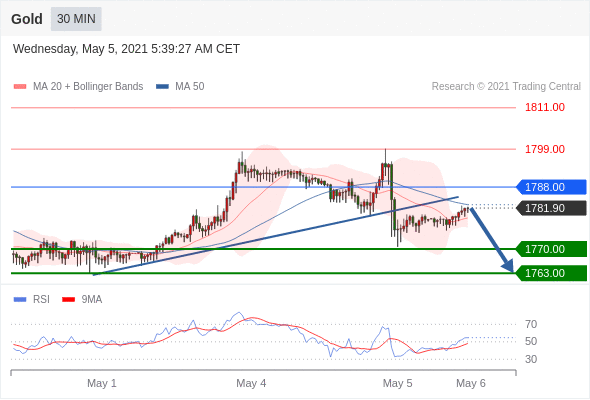This screenshot has height=400, width=590.
Task: Click the May 6 date axis label
Action: pyautogui.click(x=471, y=383)
